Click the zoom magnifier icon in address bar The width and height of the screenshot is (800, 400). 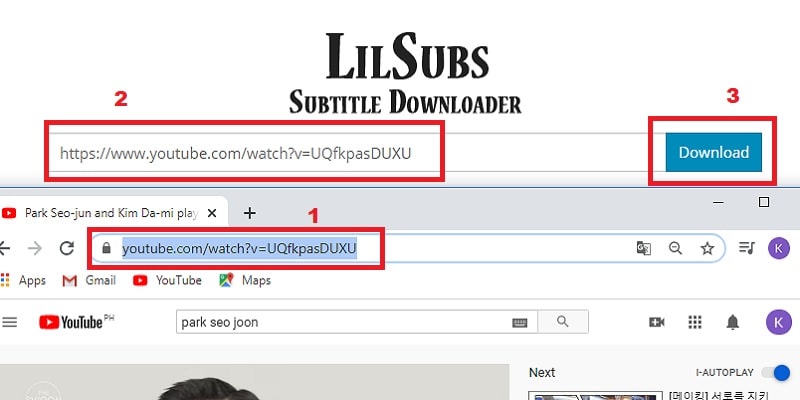[676, 248]
